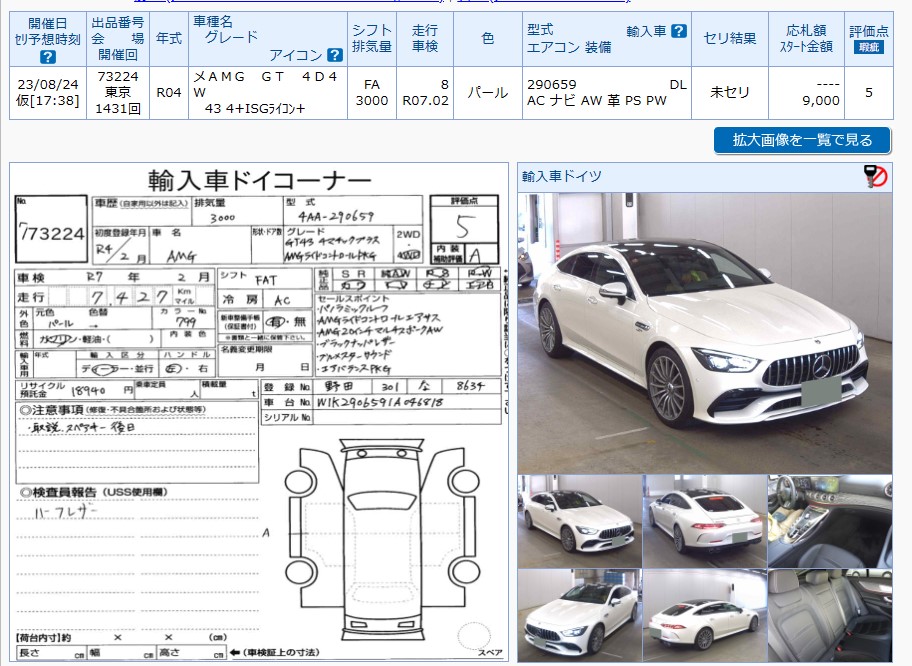Image resolution: width=912 pixels, height=666 pixels.
Task: Click help icon next to アイコン
Action: [335, 55]
